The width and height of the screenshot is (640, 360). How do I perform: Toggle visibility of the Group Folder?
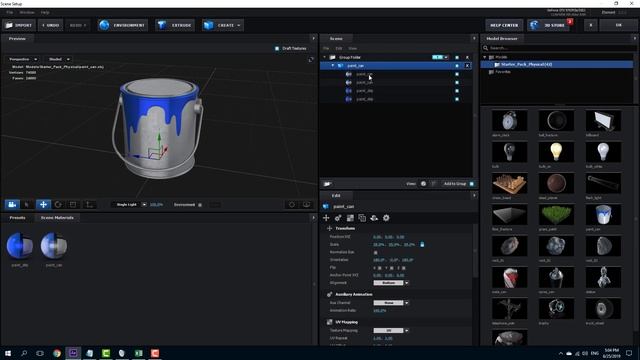[x=457, y=58]
